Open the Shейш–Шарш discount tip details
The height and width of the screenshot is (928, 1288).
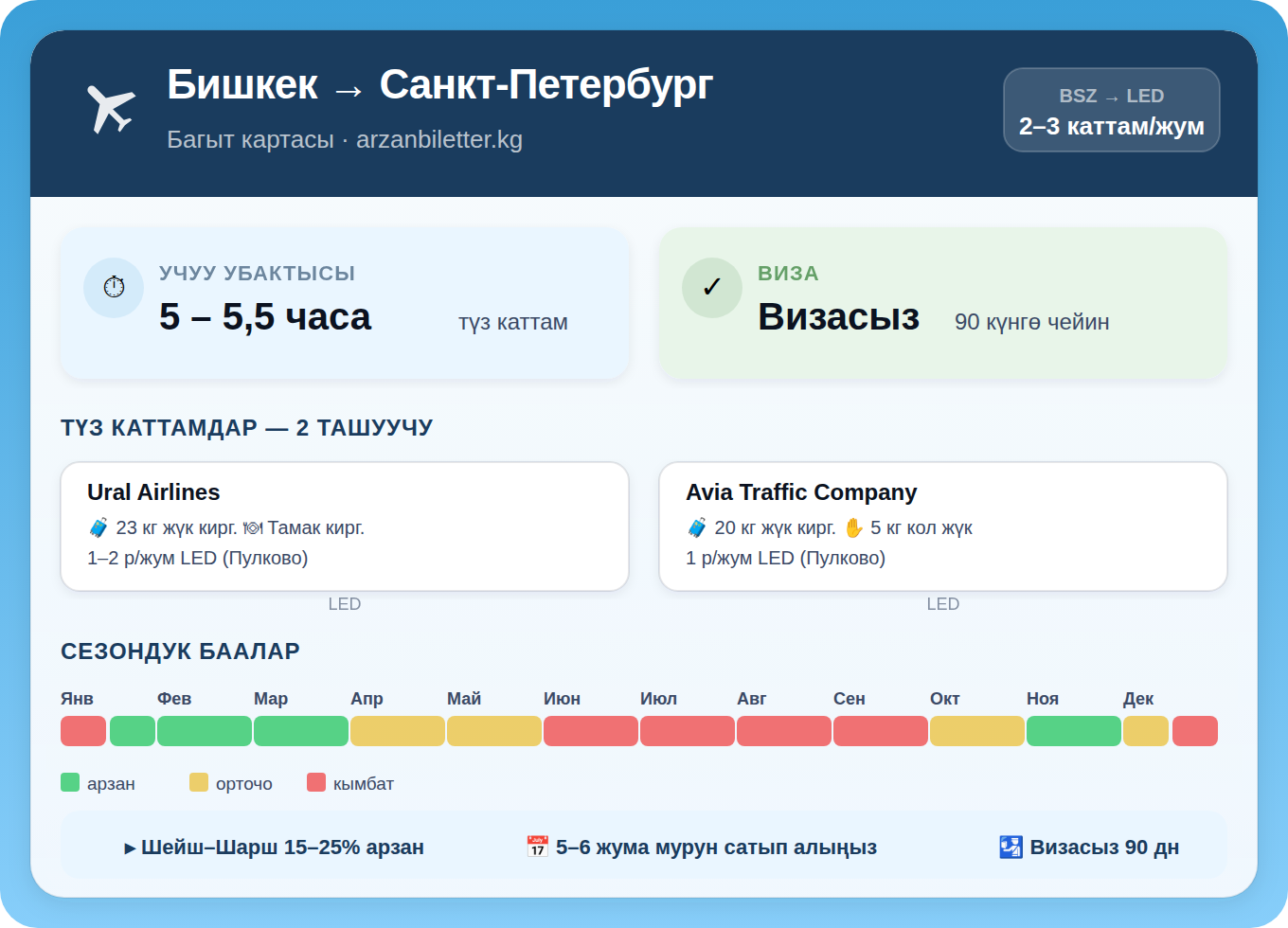(x=277, y=847)
